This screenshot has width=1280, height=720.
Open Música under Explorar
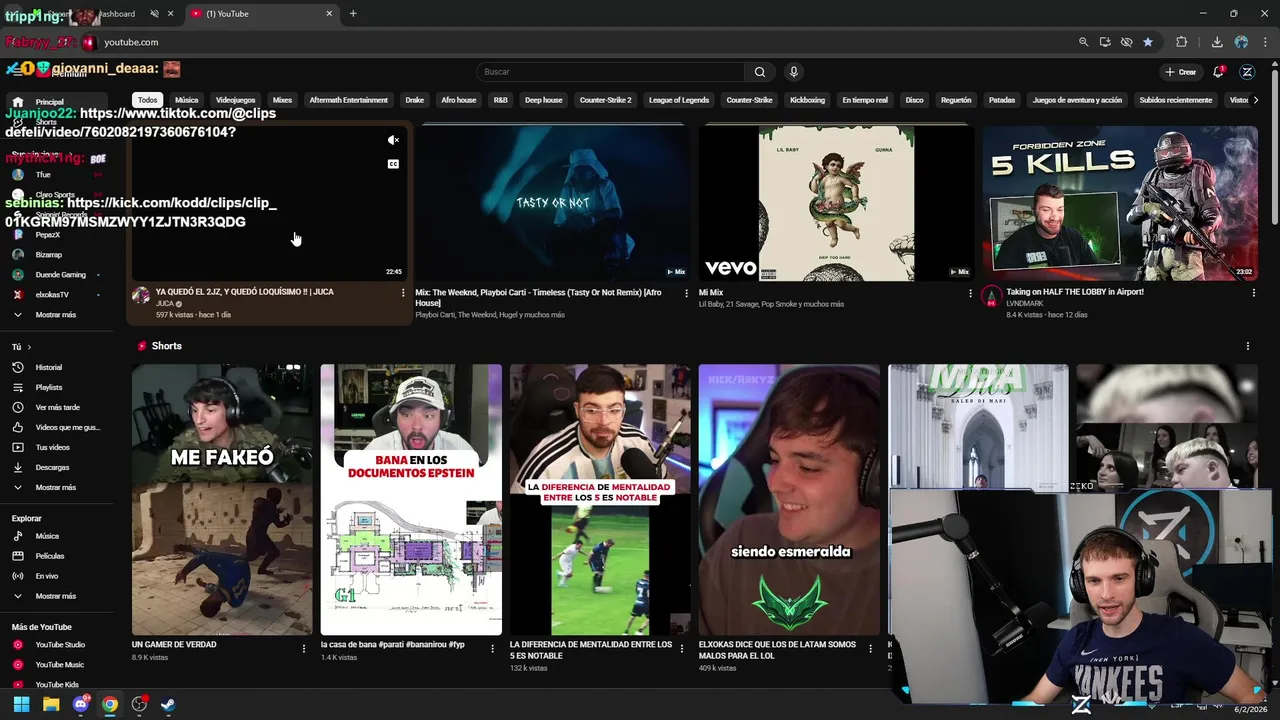47,536
